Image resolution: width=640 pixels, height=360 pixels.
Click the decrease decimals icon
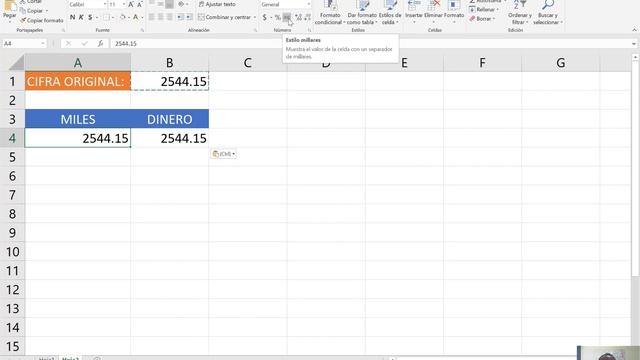[308, 17]
